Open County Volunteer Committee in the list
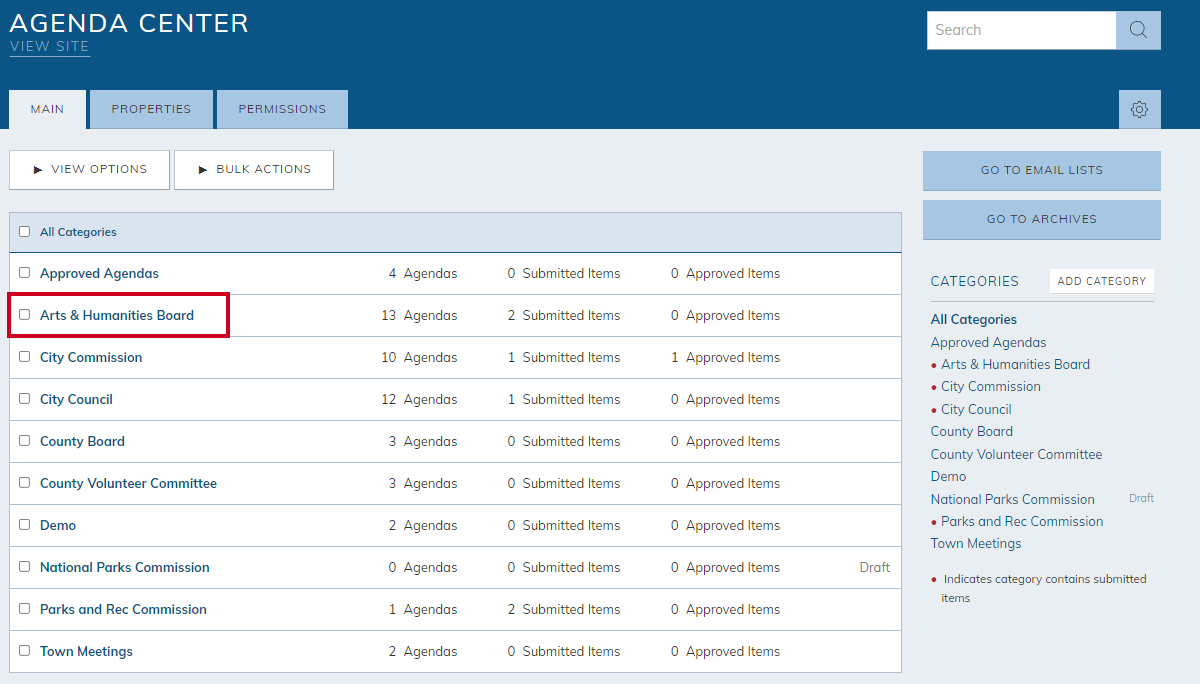The width and height of the screenshot is (1200, 684). point(128,483)
